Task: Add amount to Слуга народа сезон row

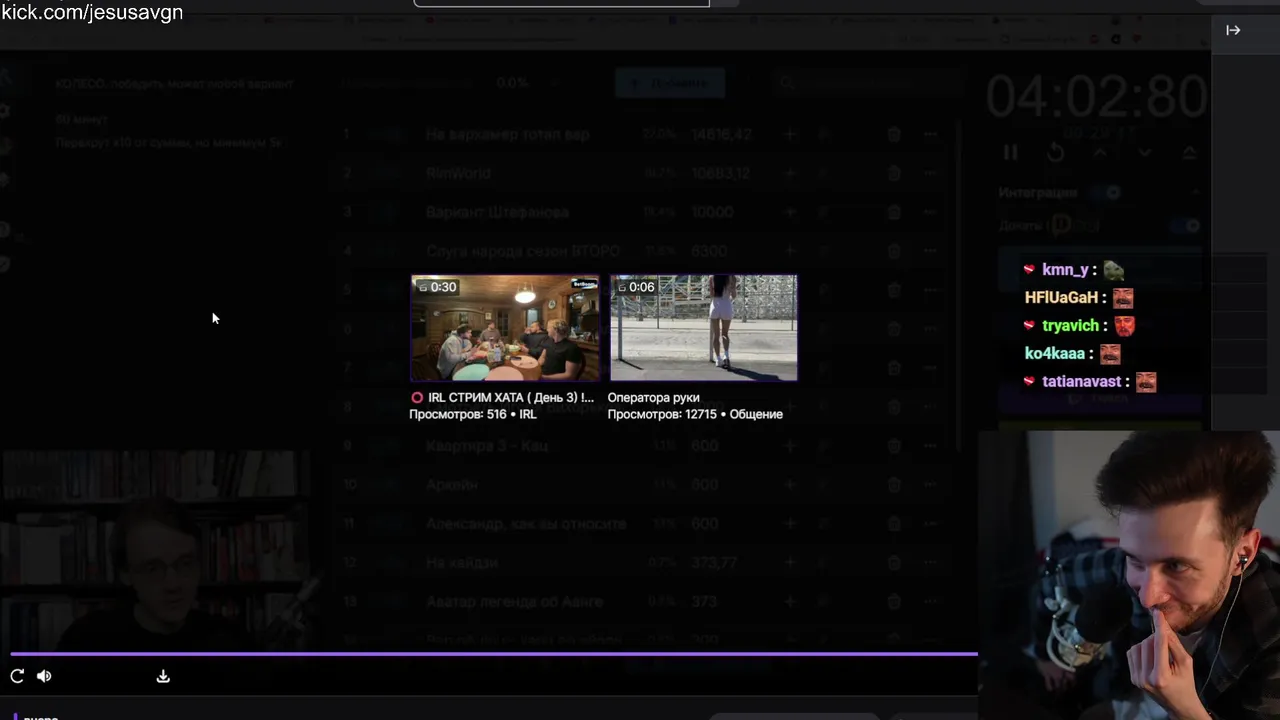Action: [x=789, y=251]
